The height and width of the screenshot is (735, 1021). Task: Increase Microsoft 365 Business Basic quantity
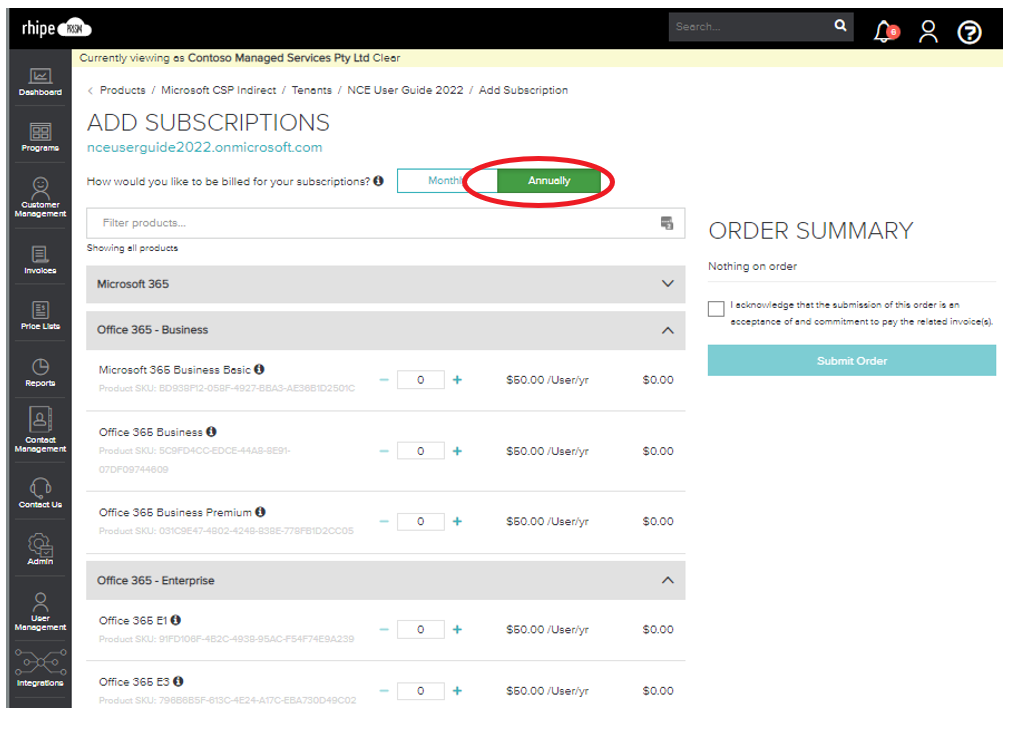(457, 380)
